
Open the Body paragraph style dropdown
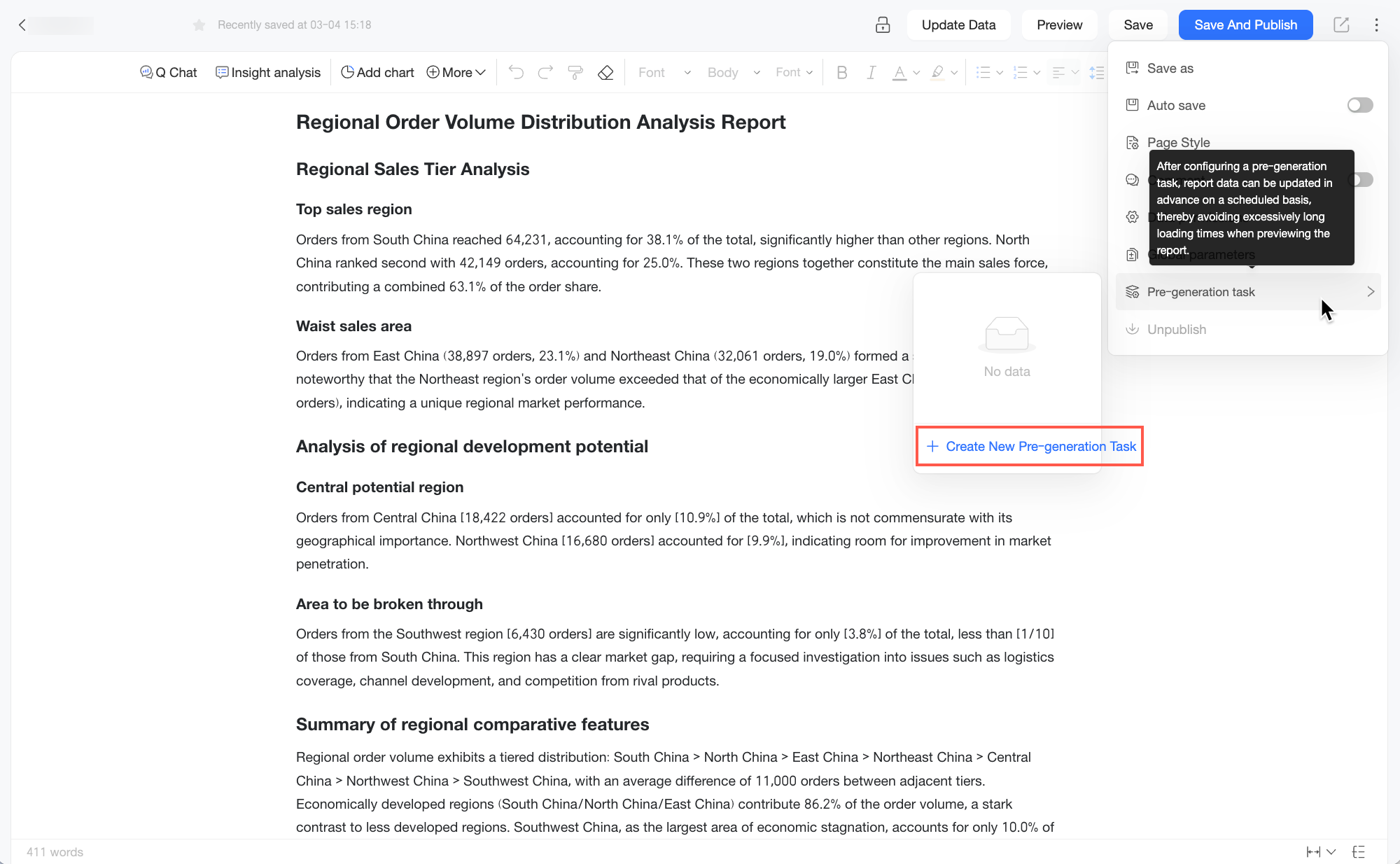click(734, 72)
